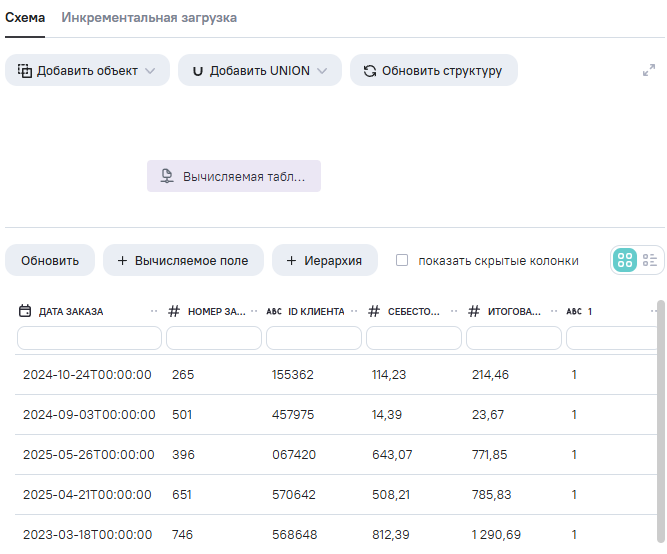
Task: Switch to Инкрементальная загрузка tab
Action: (149, 18)
